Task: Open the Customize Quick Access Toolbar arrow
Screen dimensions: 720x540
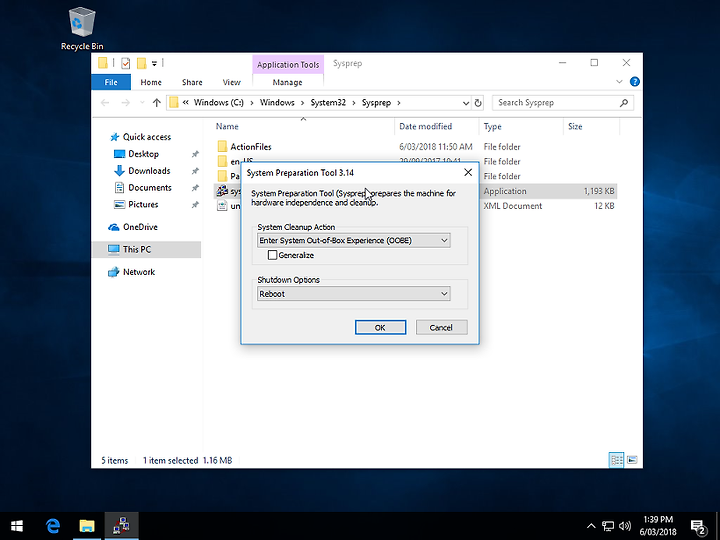Action: pos(154,63)
